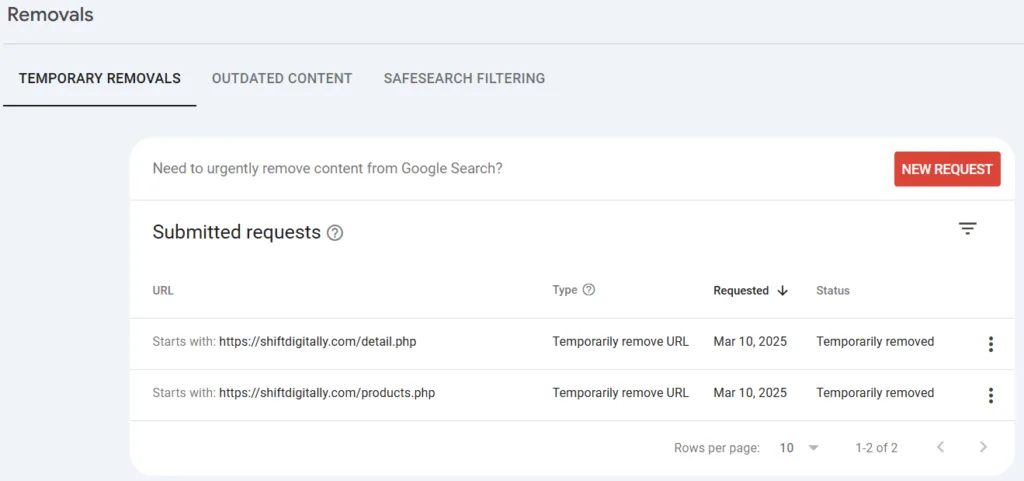Screen dimensions: 1024x481
Task: Click Temporarily removed status for detail.php
Action: coord(875,341)
